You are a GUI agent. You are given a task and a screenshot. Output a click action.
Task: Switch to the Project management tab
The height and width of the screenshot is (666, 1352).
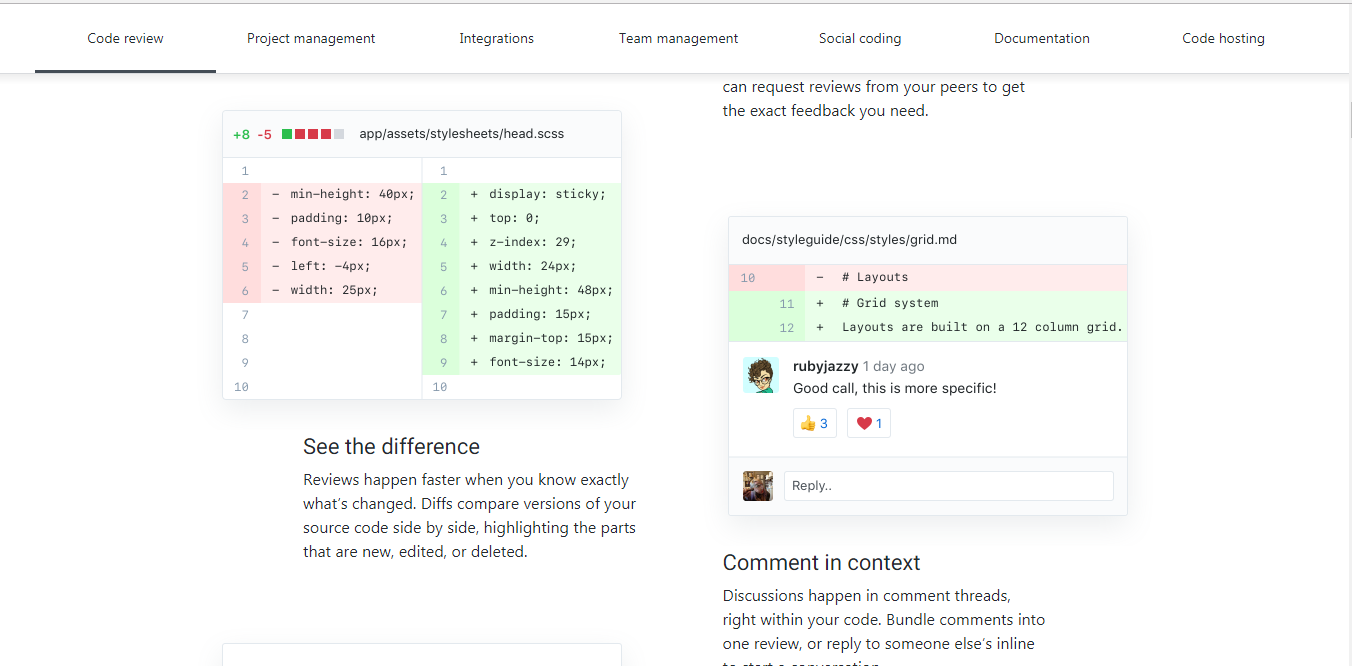pyautogui.click(x=311, y=39)
